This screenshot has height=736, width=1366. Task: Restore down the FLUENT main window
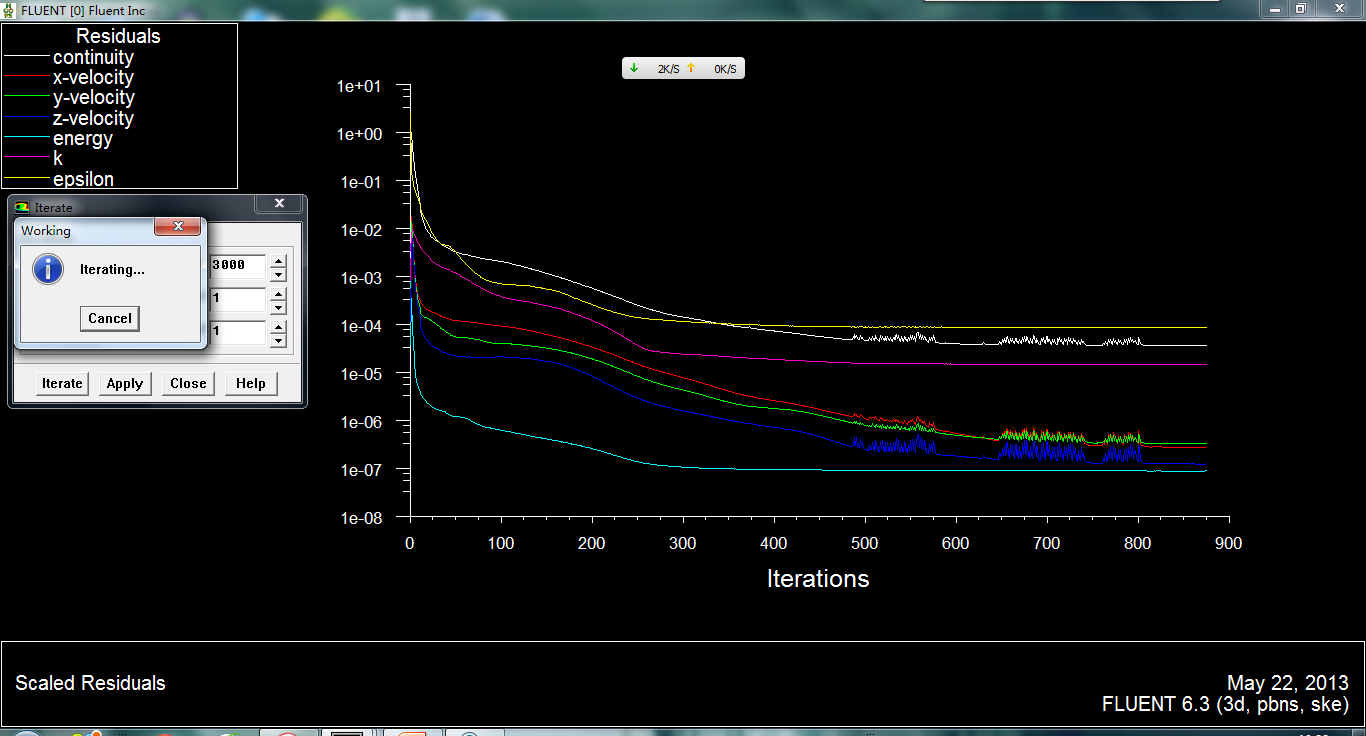click(x=1300, y=8)
